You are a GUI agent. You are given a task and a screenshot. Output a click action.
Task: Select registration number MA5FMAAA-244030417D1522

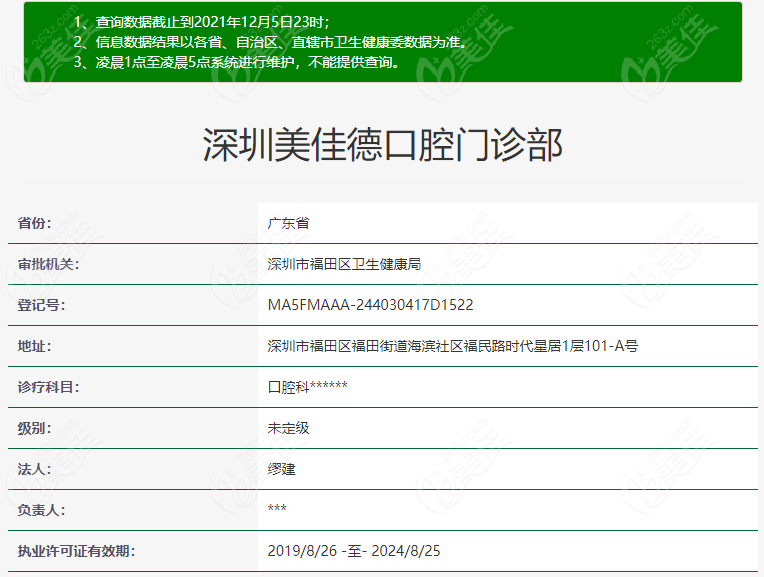point(370,305)
